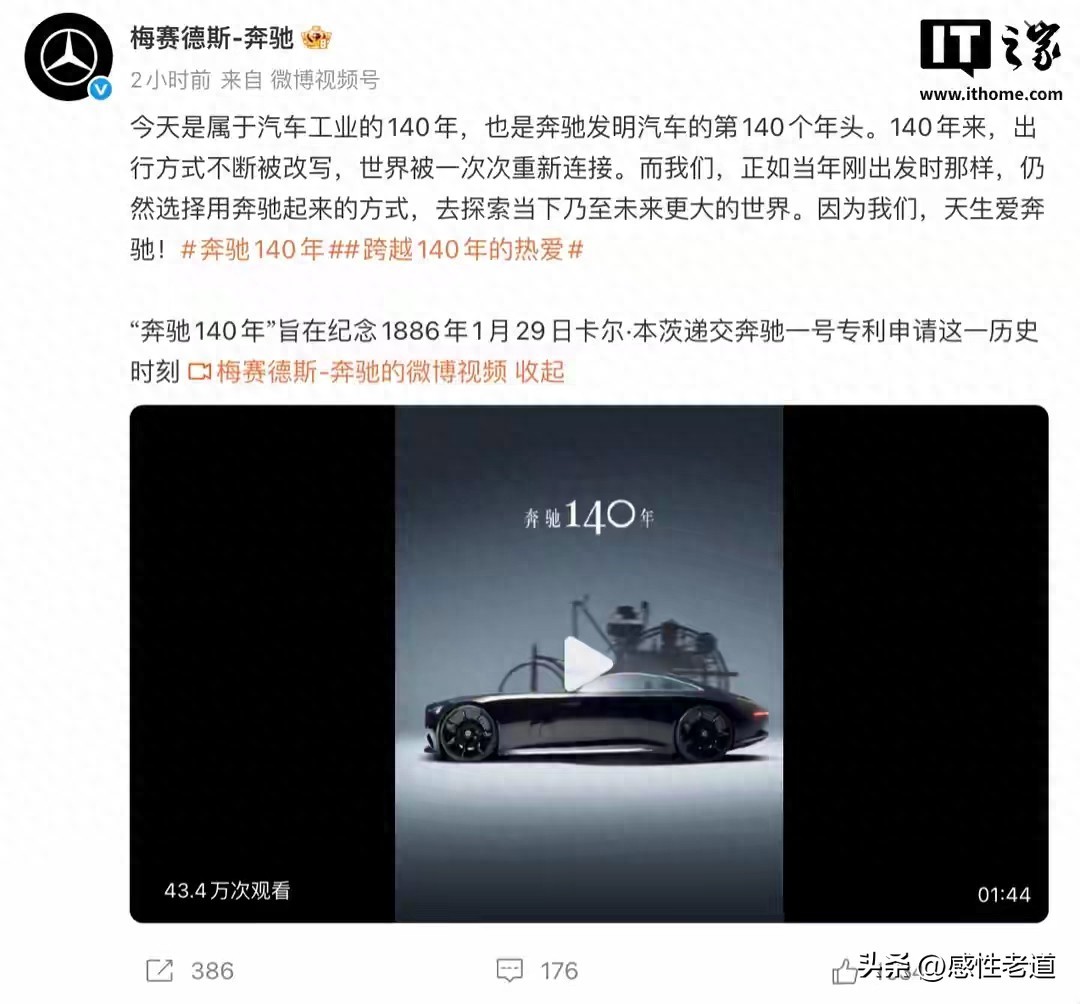Share the post via repost icon
The image size is (1080, 1004).
160,971
